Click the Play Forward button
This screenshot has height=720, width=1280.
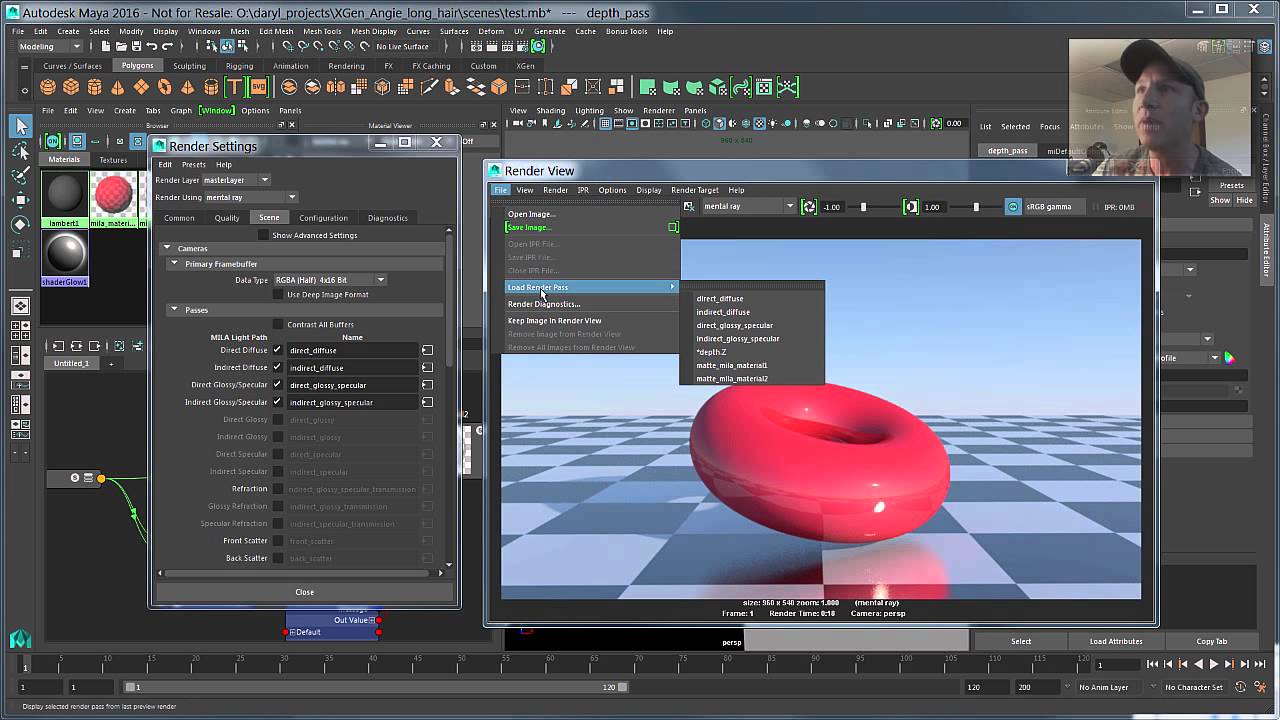pyautogui.click(x=1214, y=664)
